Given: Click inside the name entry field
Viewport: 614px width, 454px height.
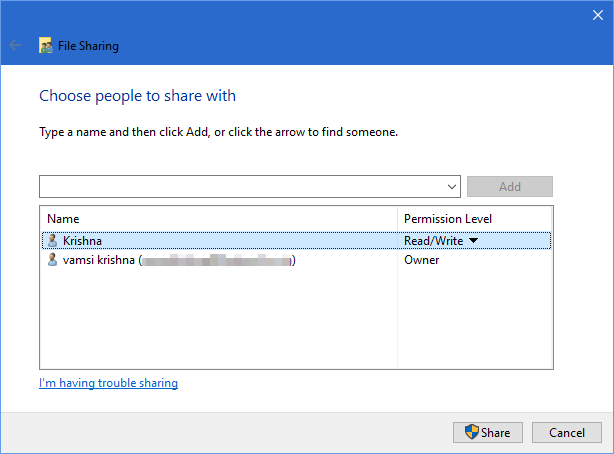Looking at the screenshot, I should tap(240, 187).
